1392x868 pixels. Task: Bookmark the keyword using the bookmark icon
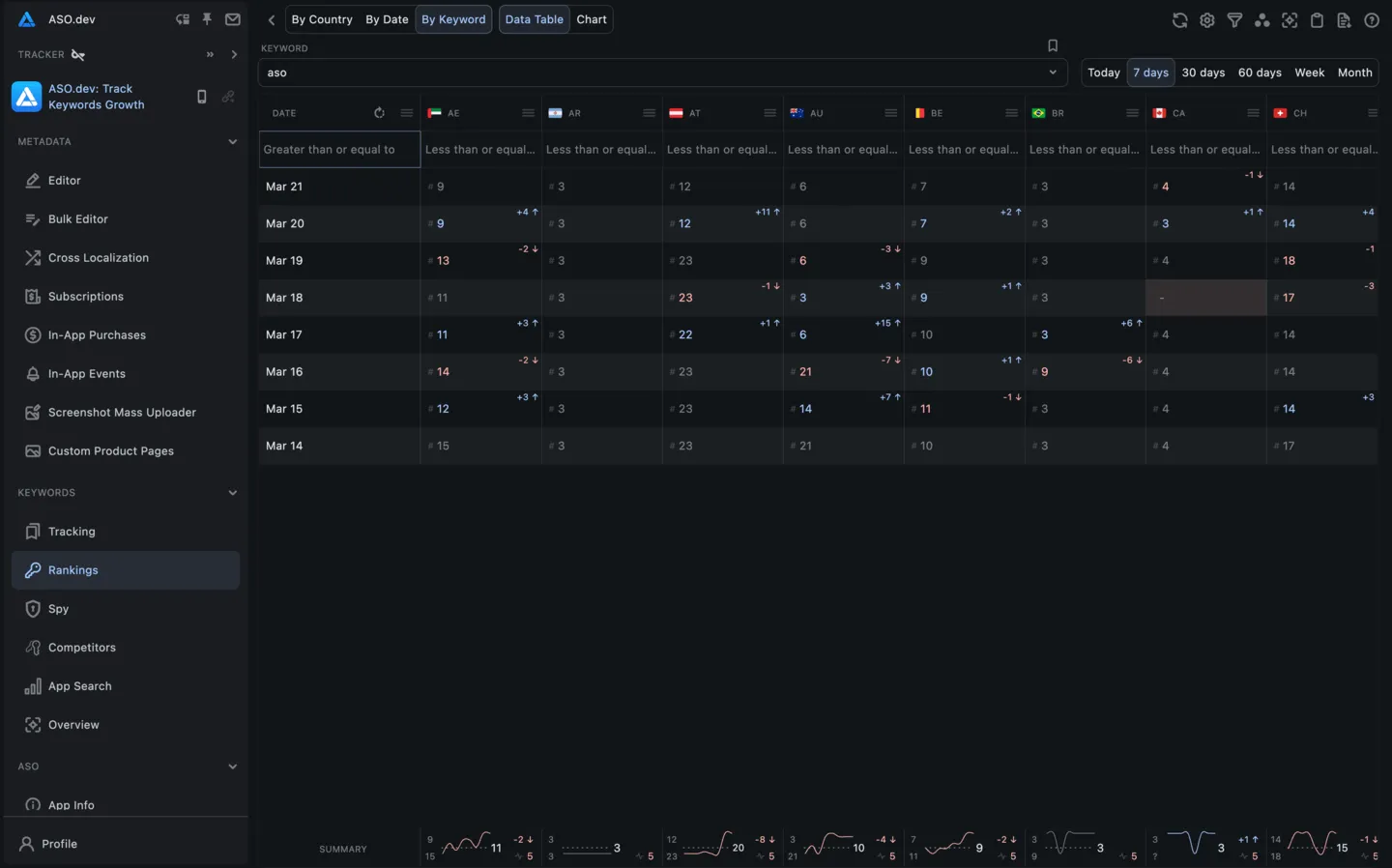click(x=1053, y=44)
